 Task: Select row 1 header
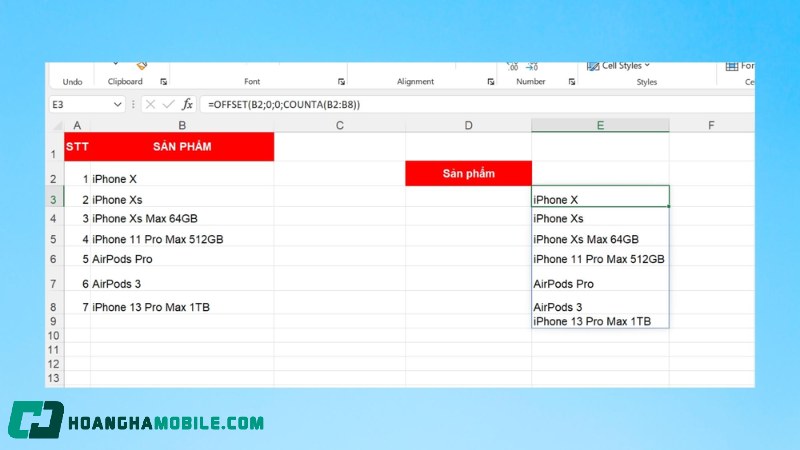(x=54, y=147)
